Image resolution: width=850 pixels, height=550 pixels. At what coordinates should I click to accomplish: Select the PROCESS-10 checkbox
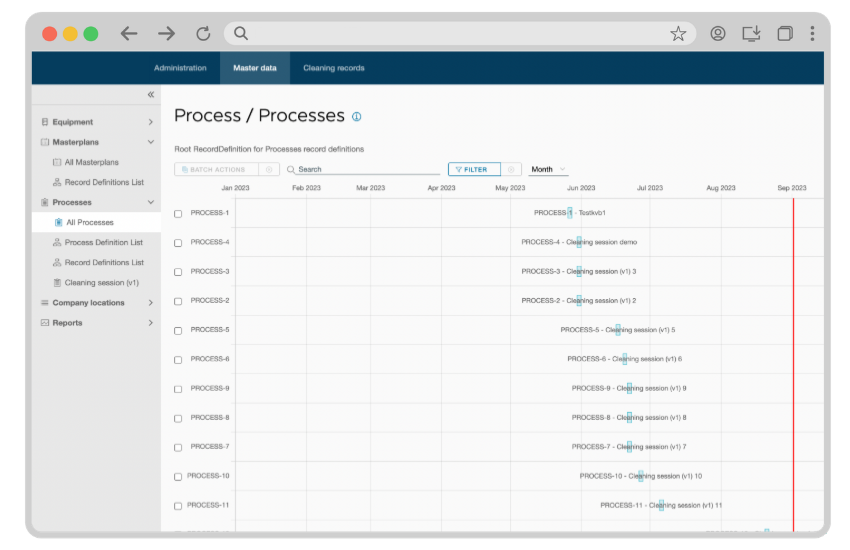[x=178, y=477]
